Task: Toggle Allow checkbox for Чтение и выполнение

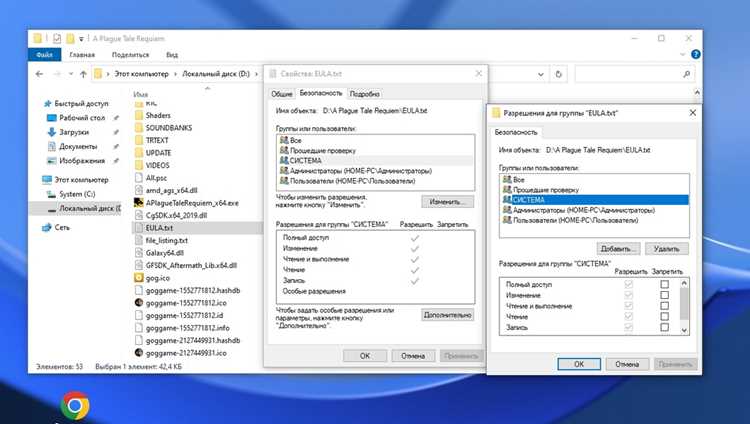Action: [x=629, y=306]
